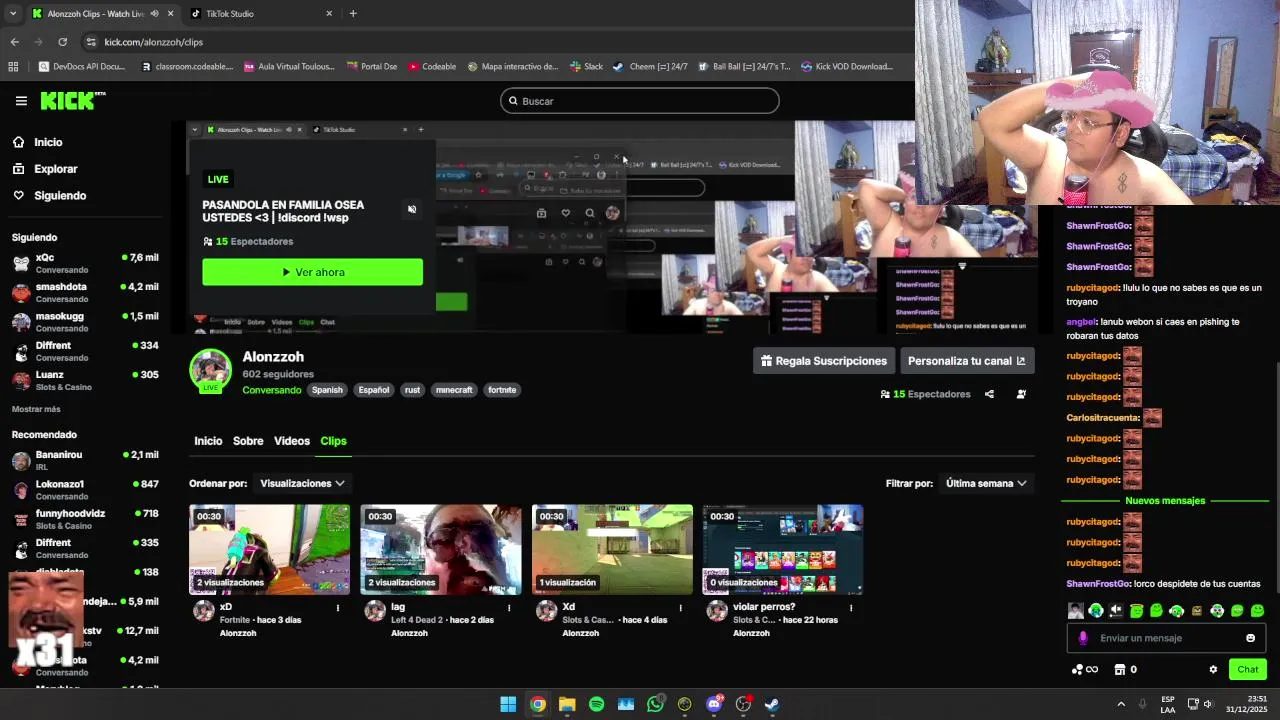Screen dimensions: 1280x720
Task: Play the violar perros? clip thumbnail
Action: coord(783,549)
